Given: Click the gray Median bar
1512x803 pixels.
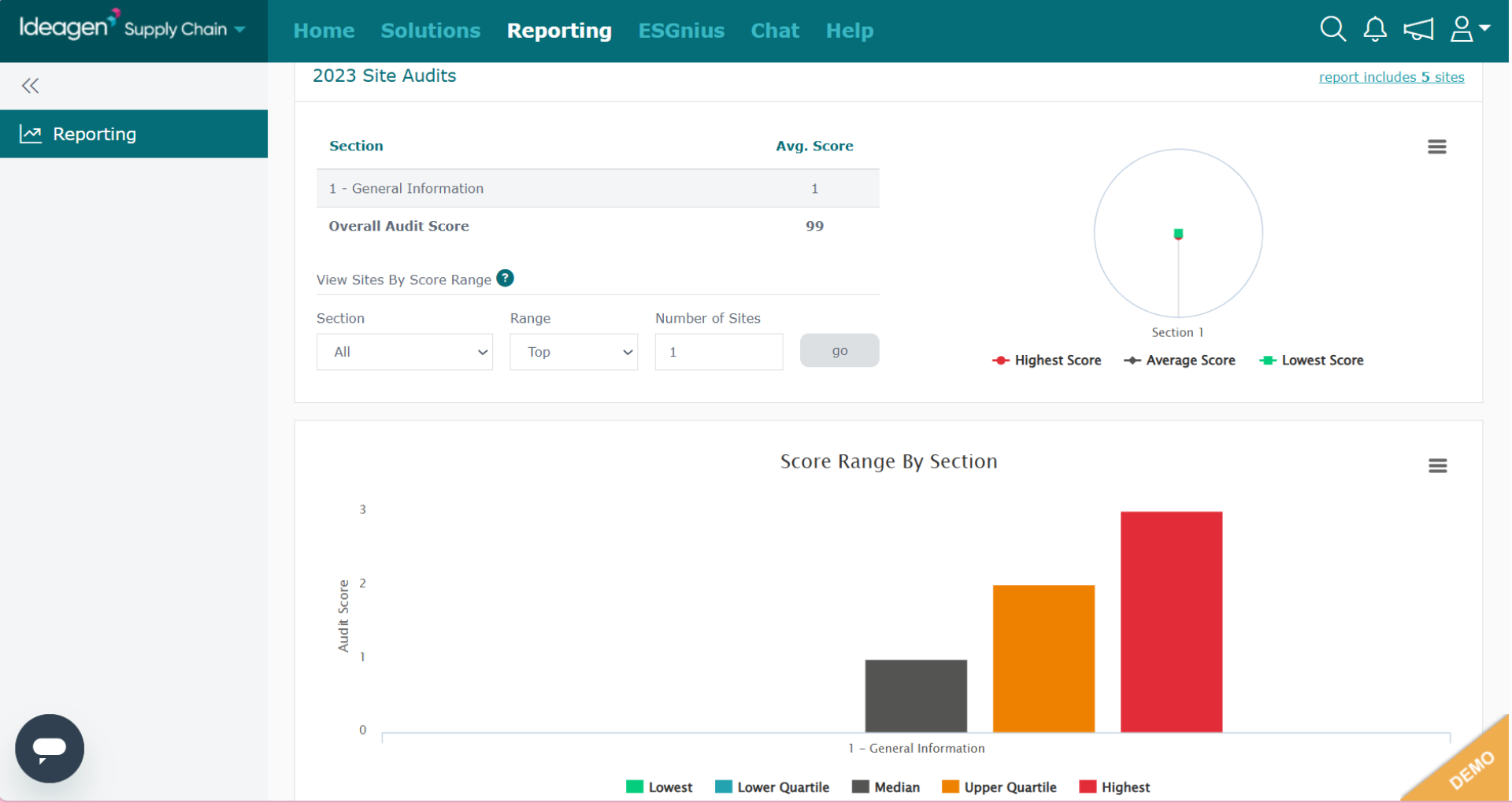Looking at the screenshot, I should [x=916, y=696].
